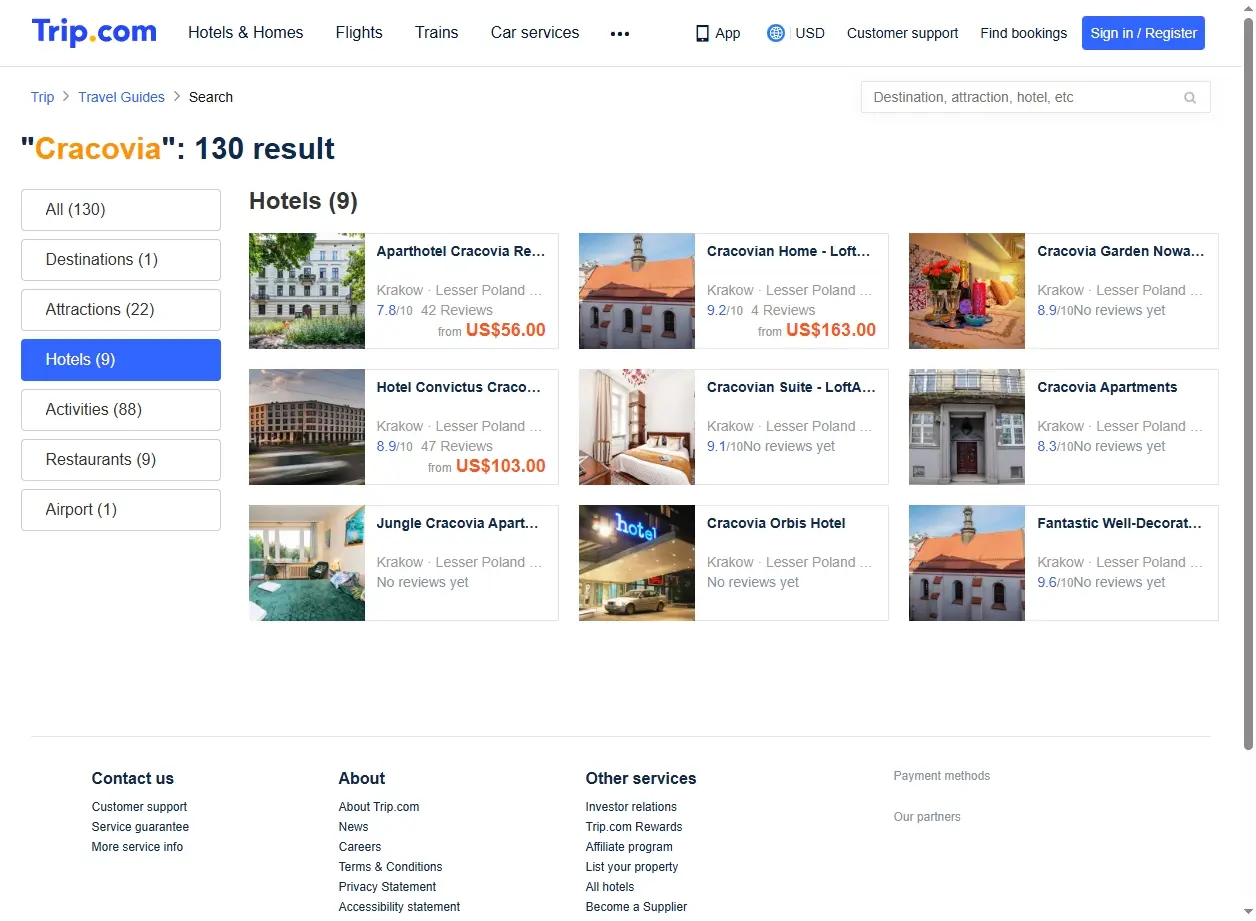Click More service info link
The image size is (1256, 921).
coord(137,847)
